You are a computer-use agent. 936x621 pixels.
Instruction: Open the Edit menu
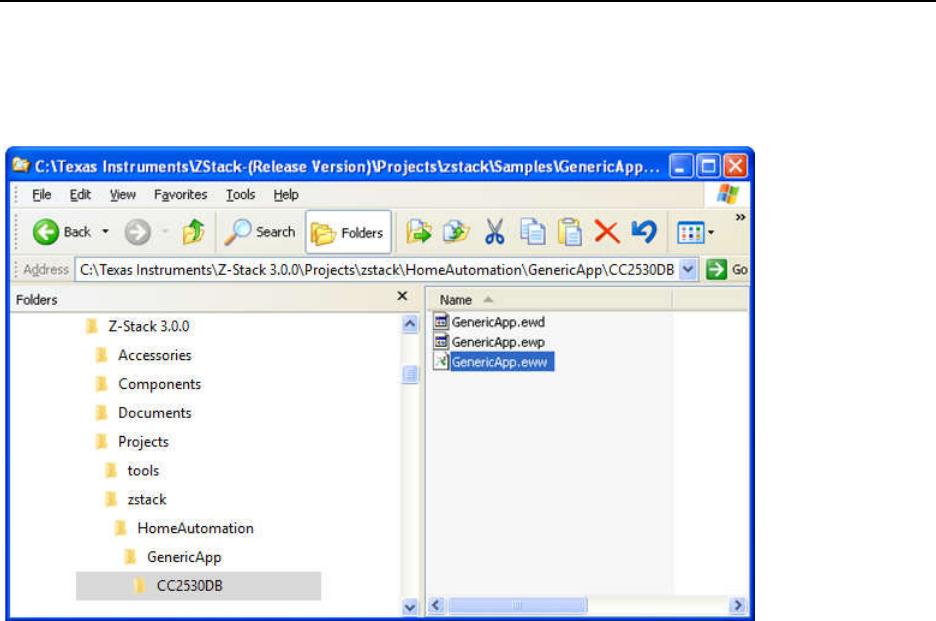click(80, 195)
